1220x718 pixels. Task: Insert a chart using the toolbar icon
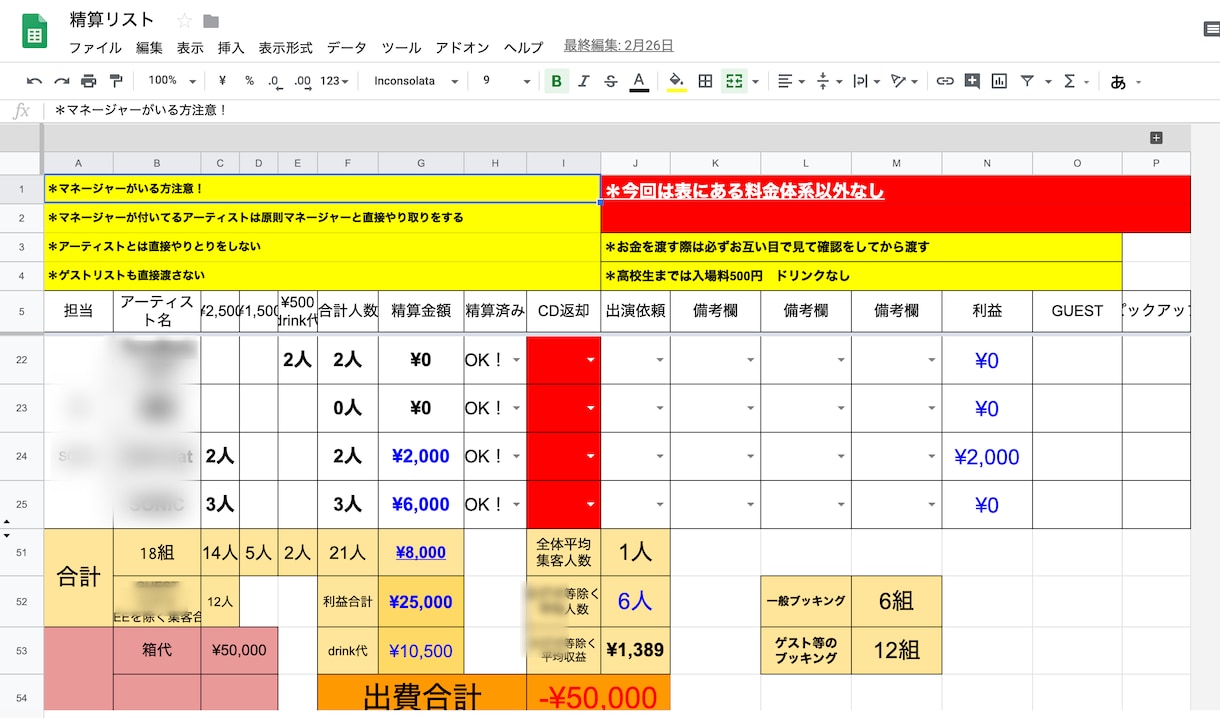coord(999,81)
